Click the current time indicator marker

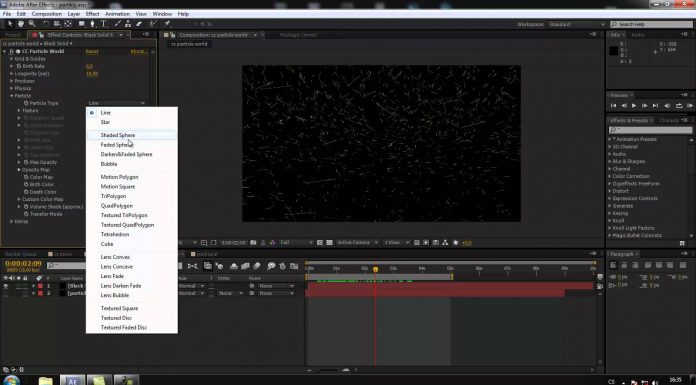[x=376, y=269]
